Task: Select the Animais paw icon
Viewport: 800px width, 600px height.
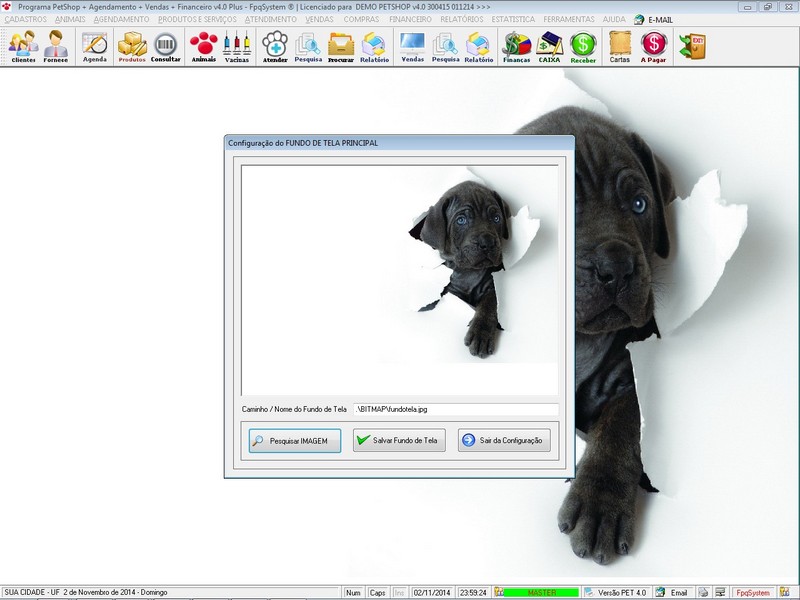Action: pos(203,46)
